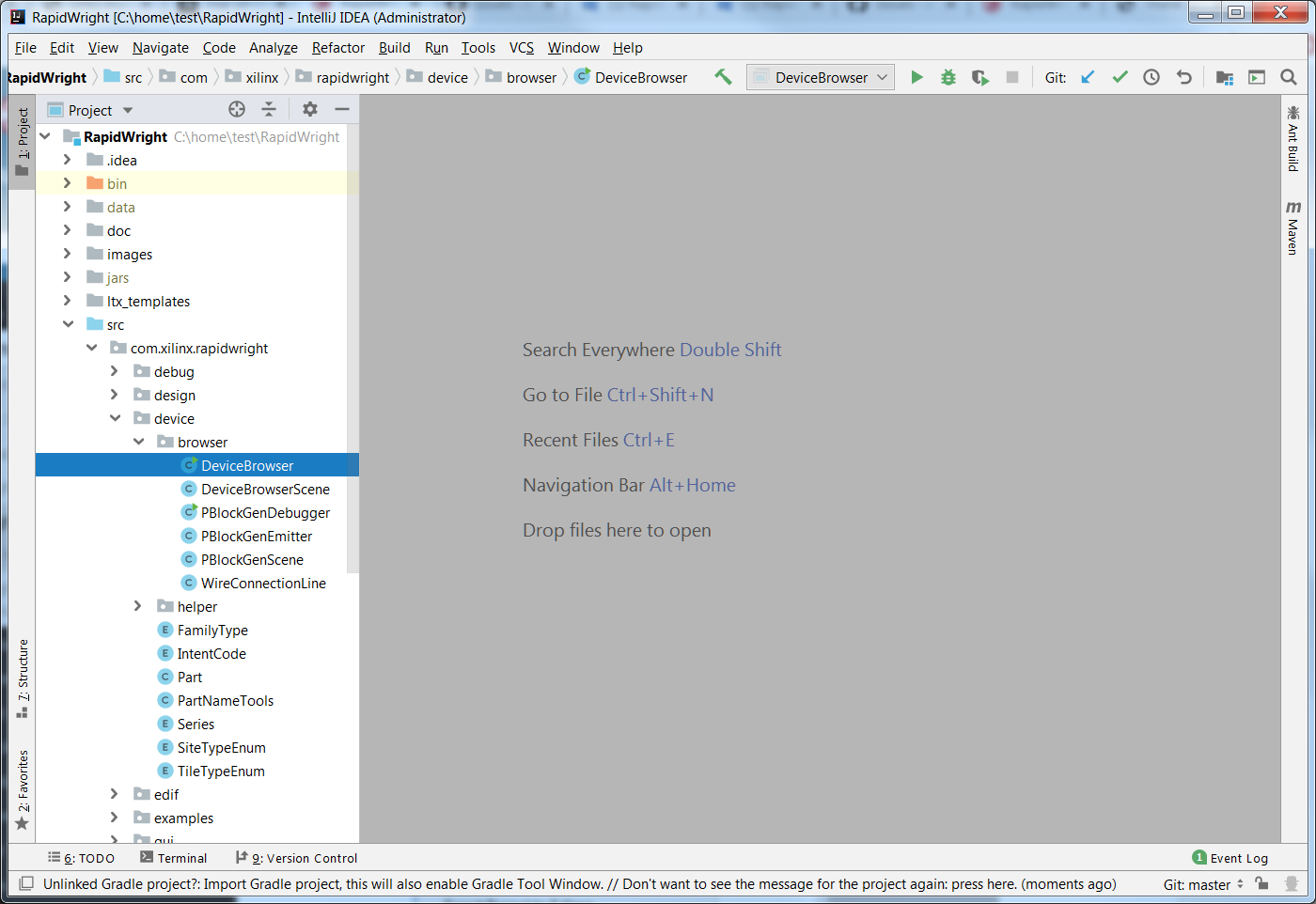Open the Ant Build side panel
This screenshot has width=1316, height=904.
click(x=1293, y=138)
